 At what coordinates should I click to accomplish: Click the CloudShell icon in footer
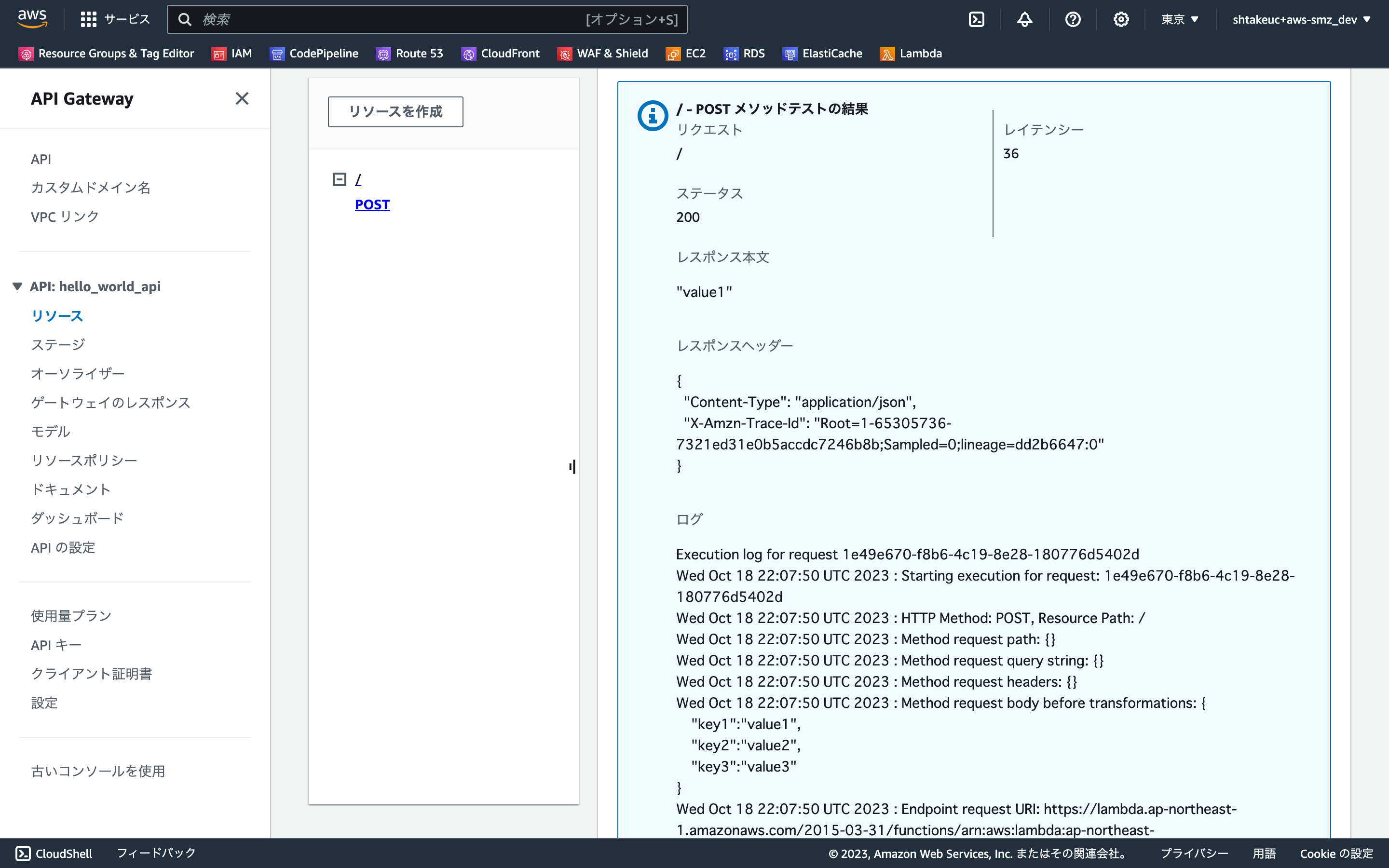pyautogui.click(x=23, y=854)
